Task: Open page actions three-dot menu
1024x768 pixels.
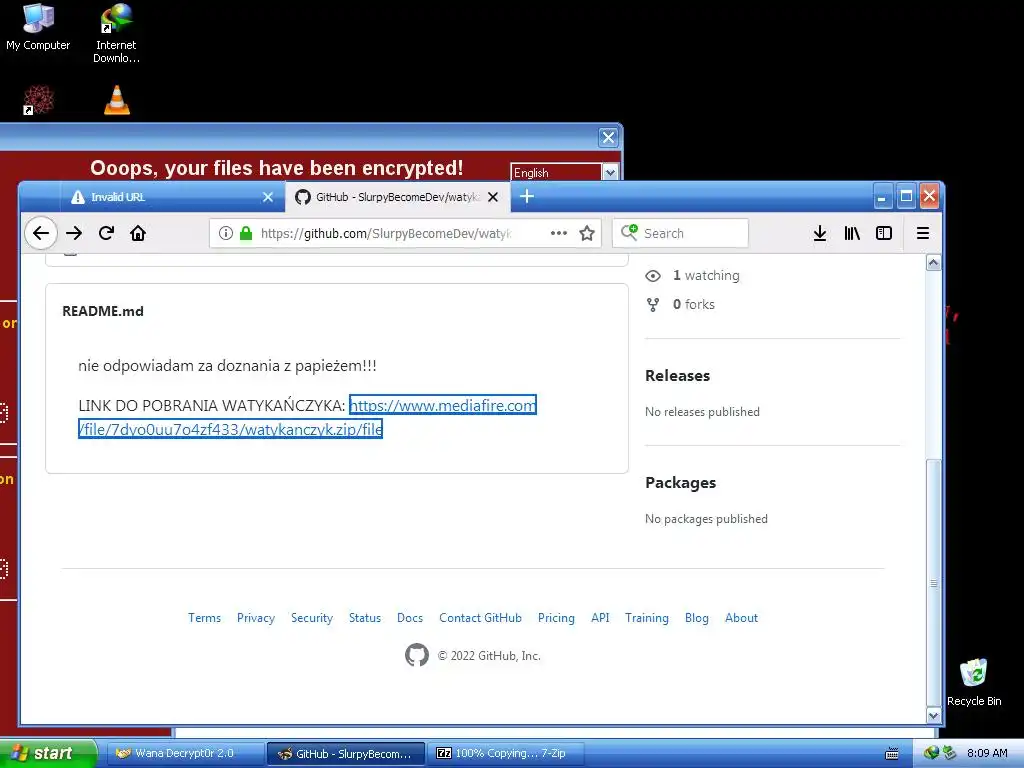Action: [558, 233]
